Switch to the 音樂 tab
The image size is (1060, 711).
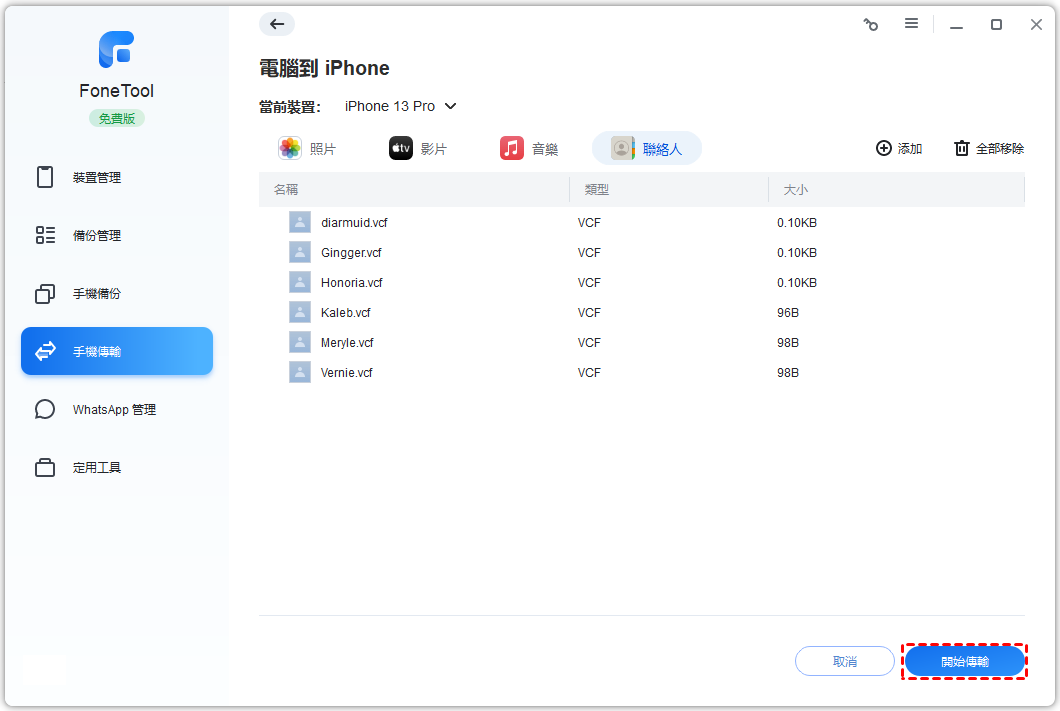click(530, 149)
